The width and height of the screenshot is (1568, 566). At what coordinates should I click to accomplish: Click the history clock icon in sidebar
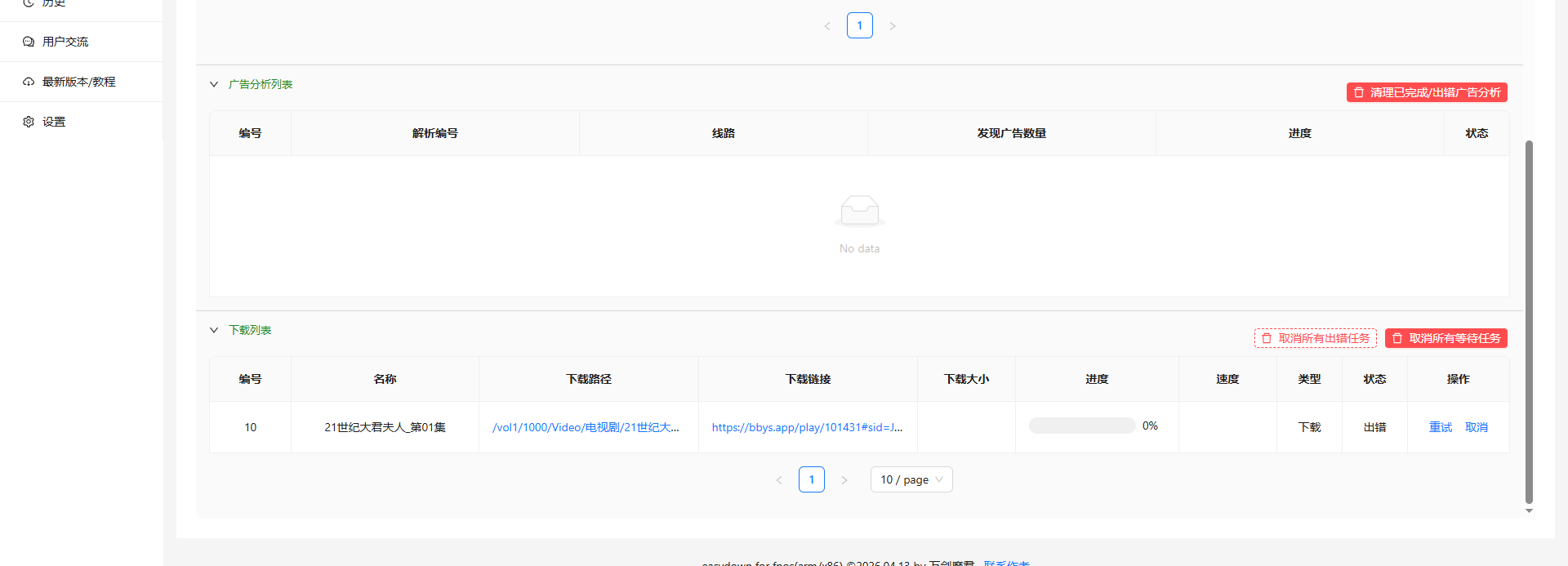coord(29,3)
